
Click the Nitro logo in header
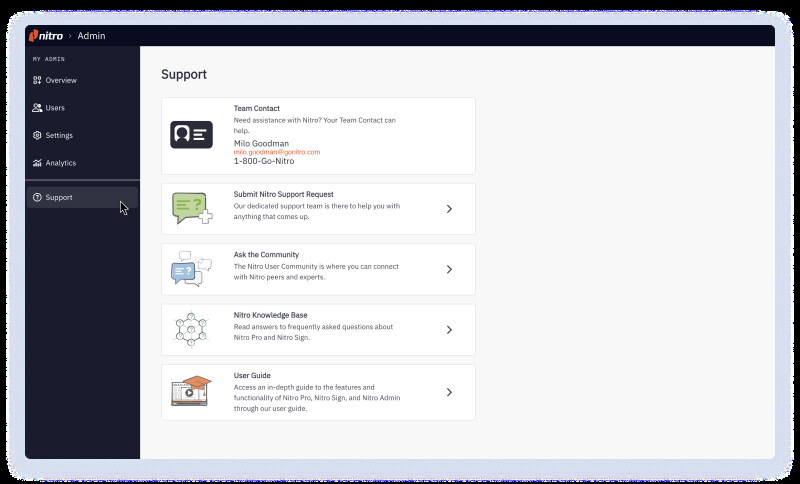click(x=46, y=36)
